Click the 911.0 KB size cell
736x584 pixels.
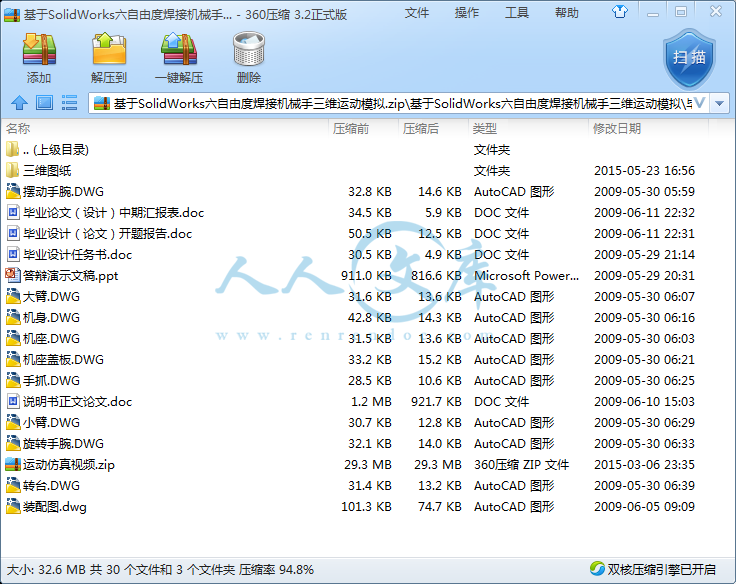[x=366, y=276]
